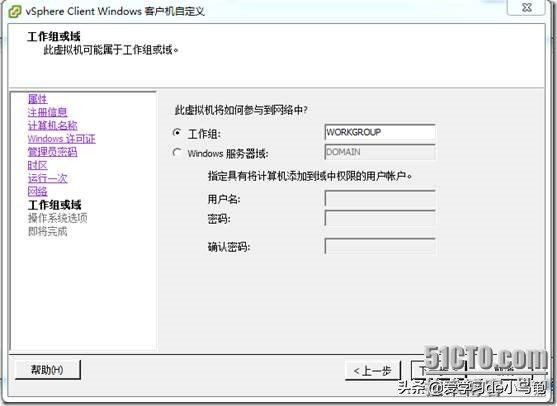
Task: Open the 网络 step link
Action: coord(37,191)
